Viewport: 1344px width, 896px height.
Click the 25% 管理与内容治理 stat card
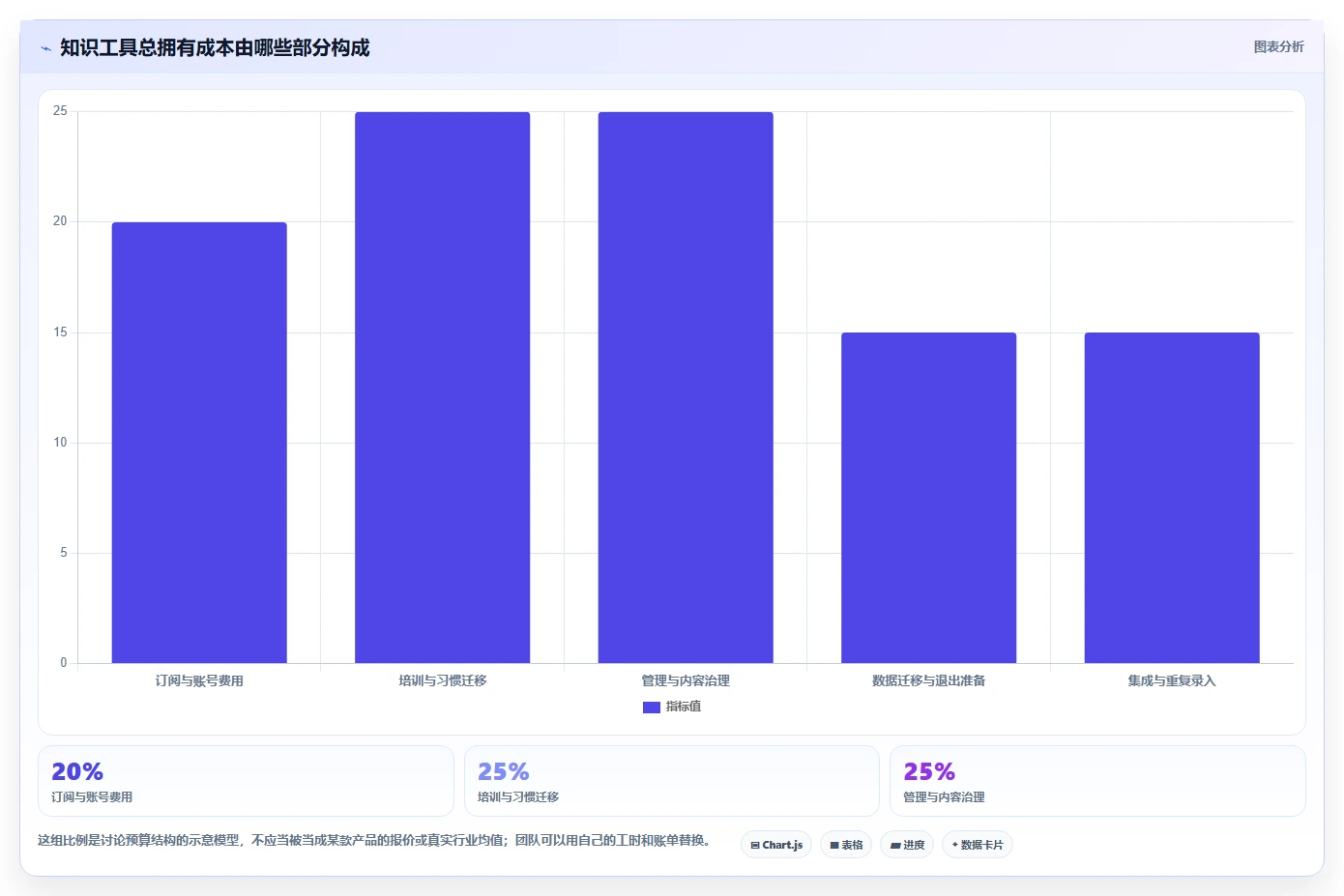tap(1097, 781)
